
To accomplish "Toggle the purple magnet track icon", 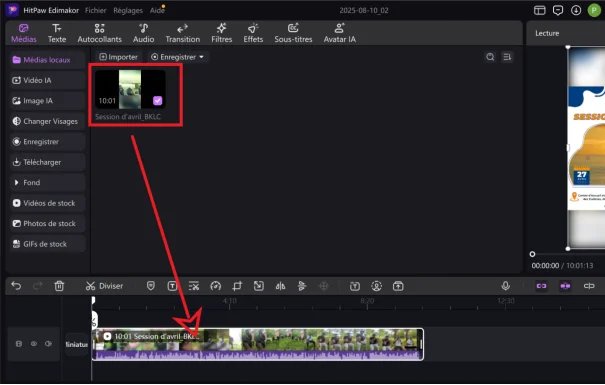I will point(565,286).
